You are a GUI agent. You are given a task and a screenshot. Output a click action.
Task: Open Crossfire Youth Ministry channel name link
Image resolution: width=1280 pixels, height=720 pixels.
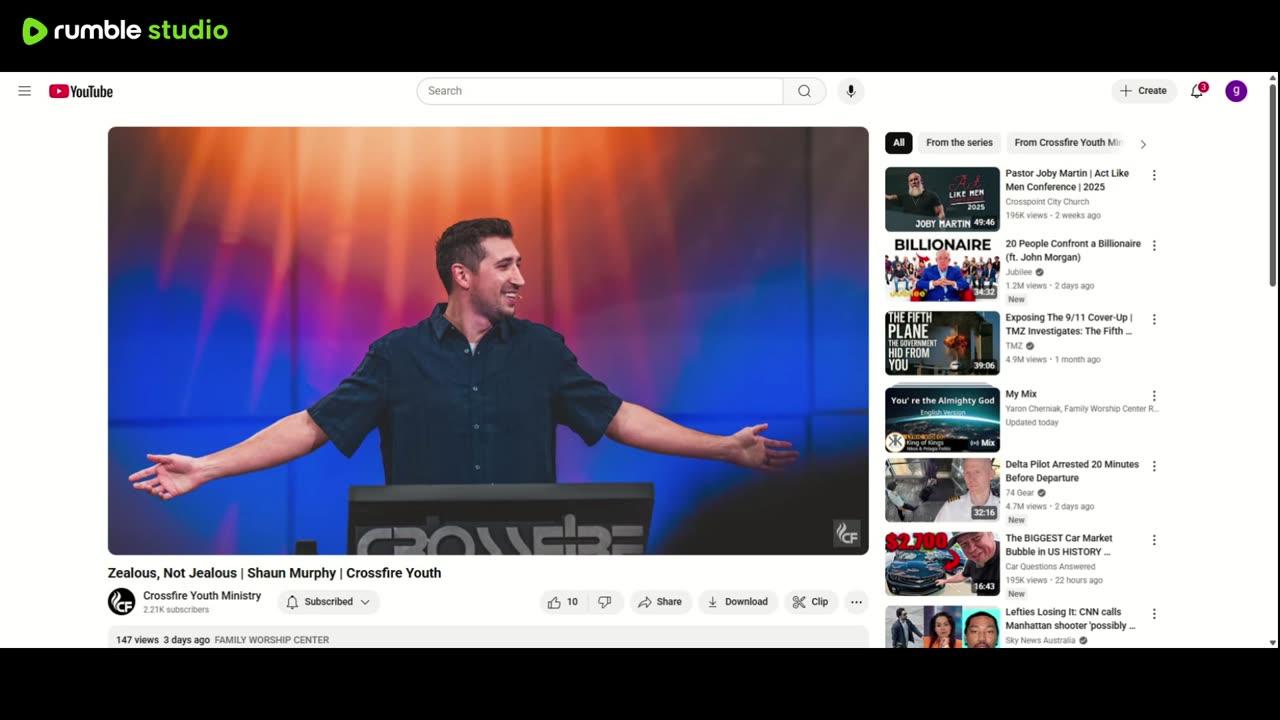point(202,596)
